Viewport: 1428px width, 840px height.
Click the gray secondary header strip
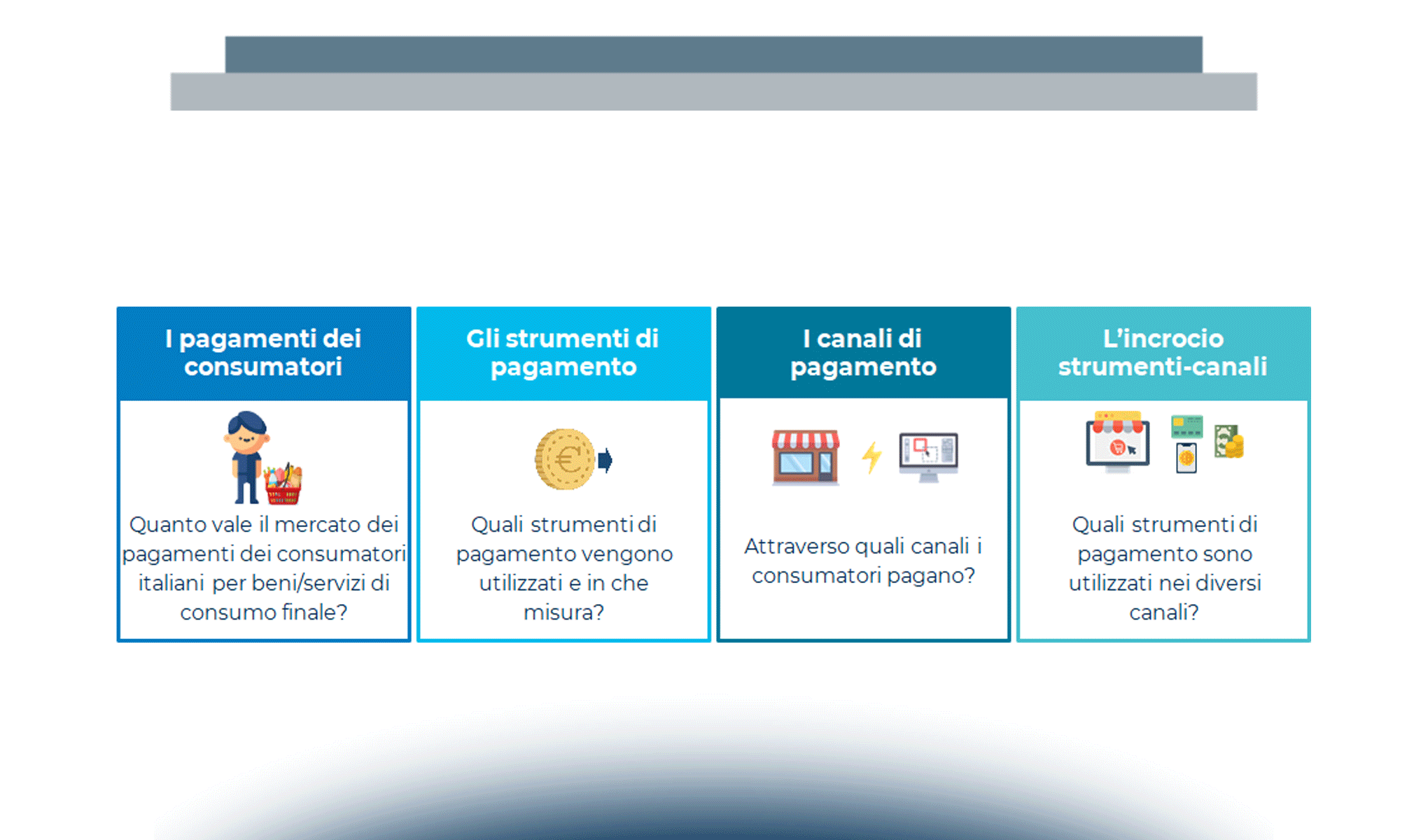tap(714, 91)
